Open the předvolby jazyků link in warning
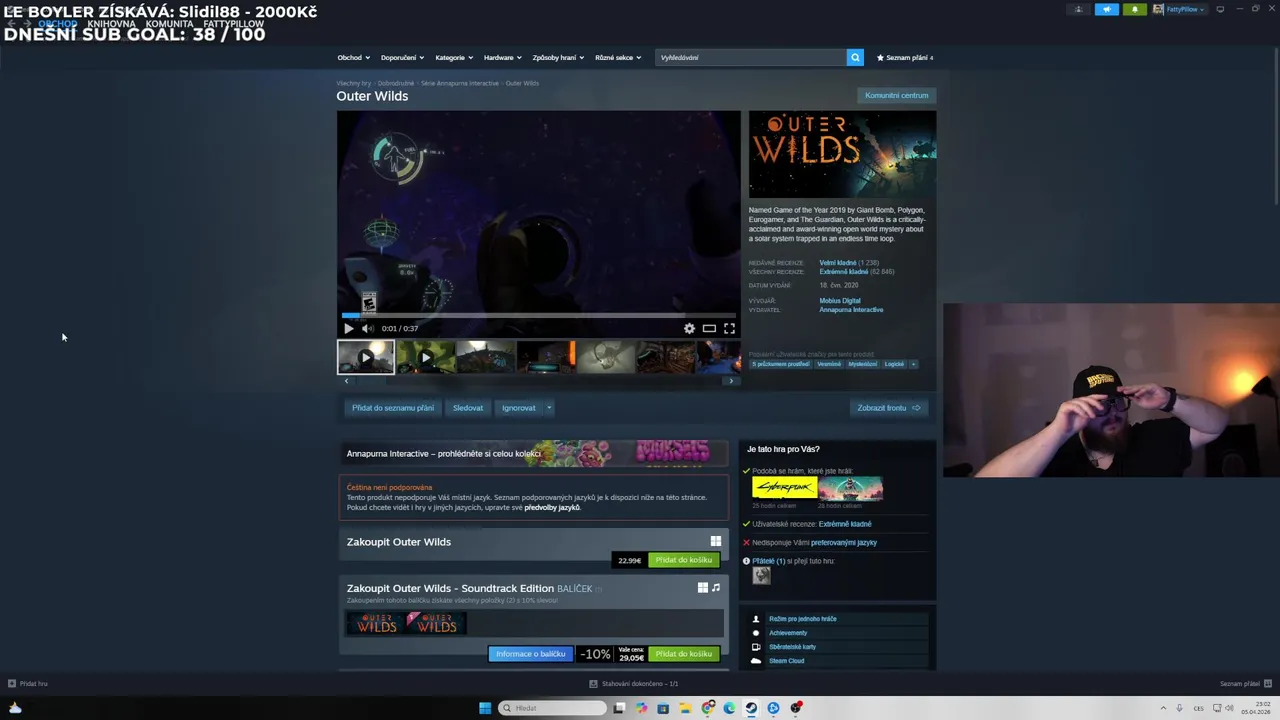The height and width of the screenshot is (720, 1280). (552, 508)
